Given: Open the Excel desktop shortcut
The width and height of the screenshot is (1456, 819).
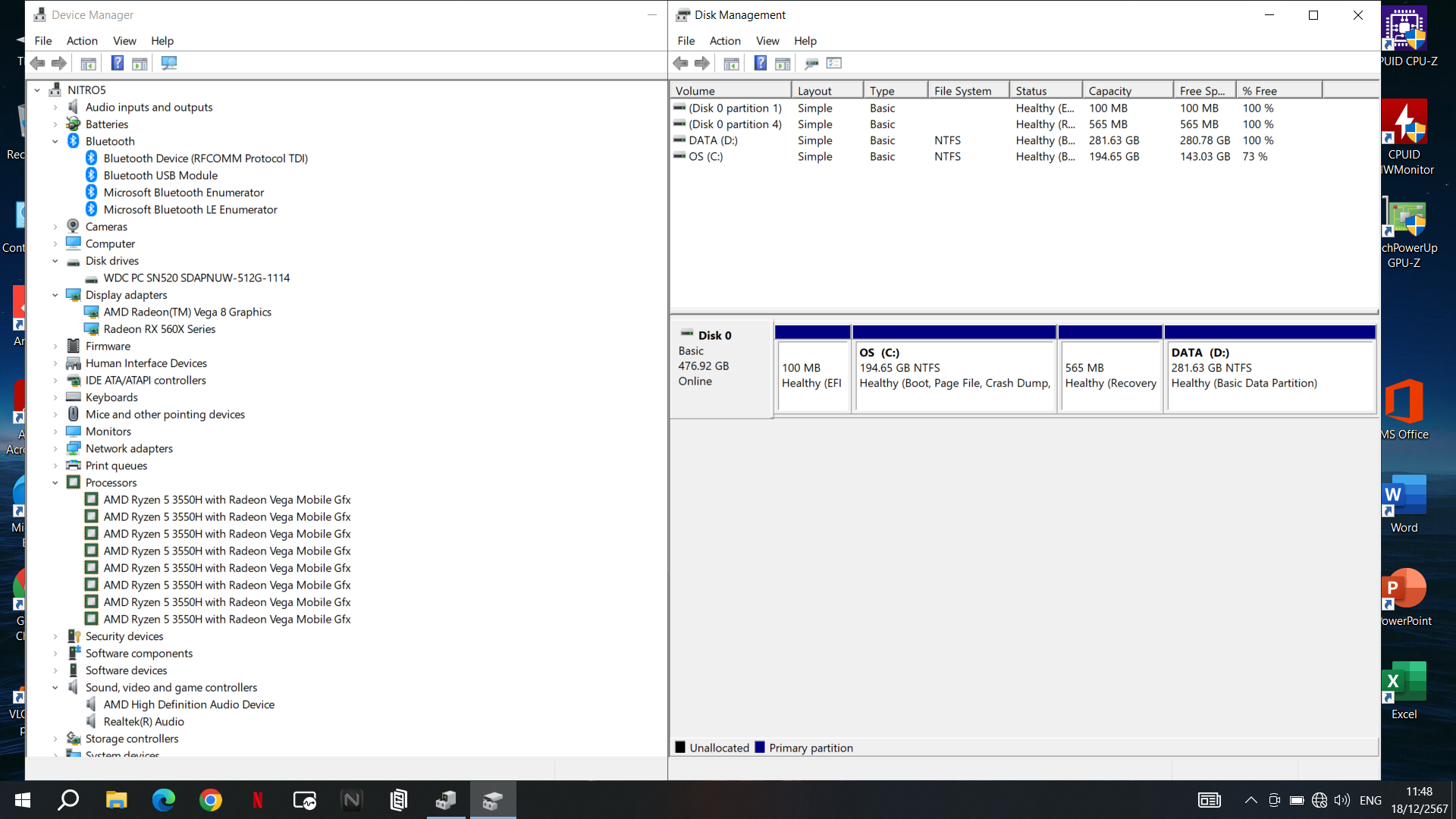Looking at the screenshot, I should [1404, 690].
